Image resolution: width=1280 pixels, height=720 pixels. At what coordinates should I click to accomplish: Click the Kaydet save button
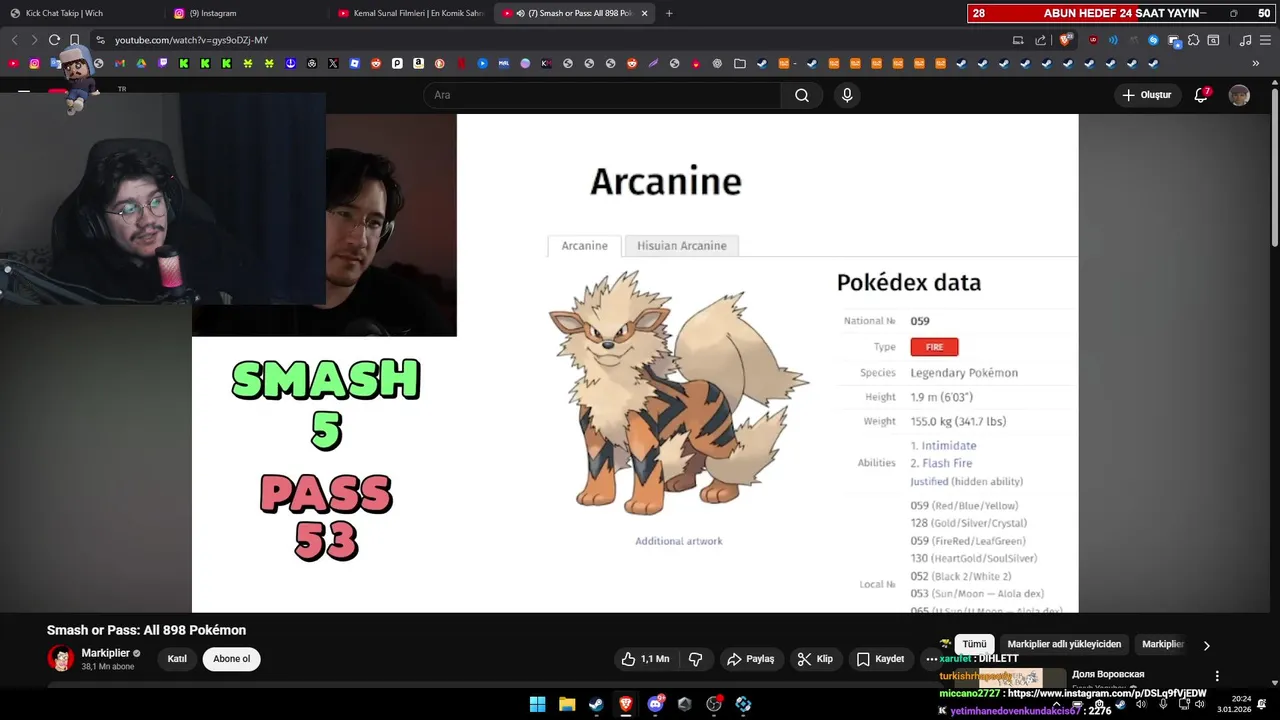point(881,659)
